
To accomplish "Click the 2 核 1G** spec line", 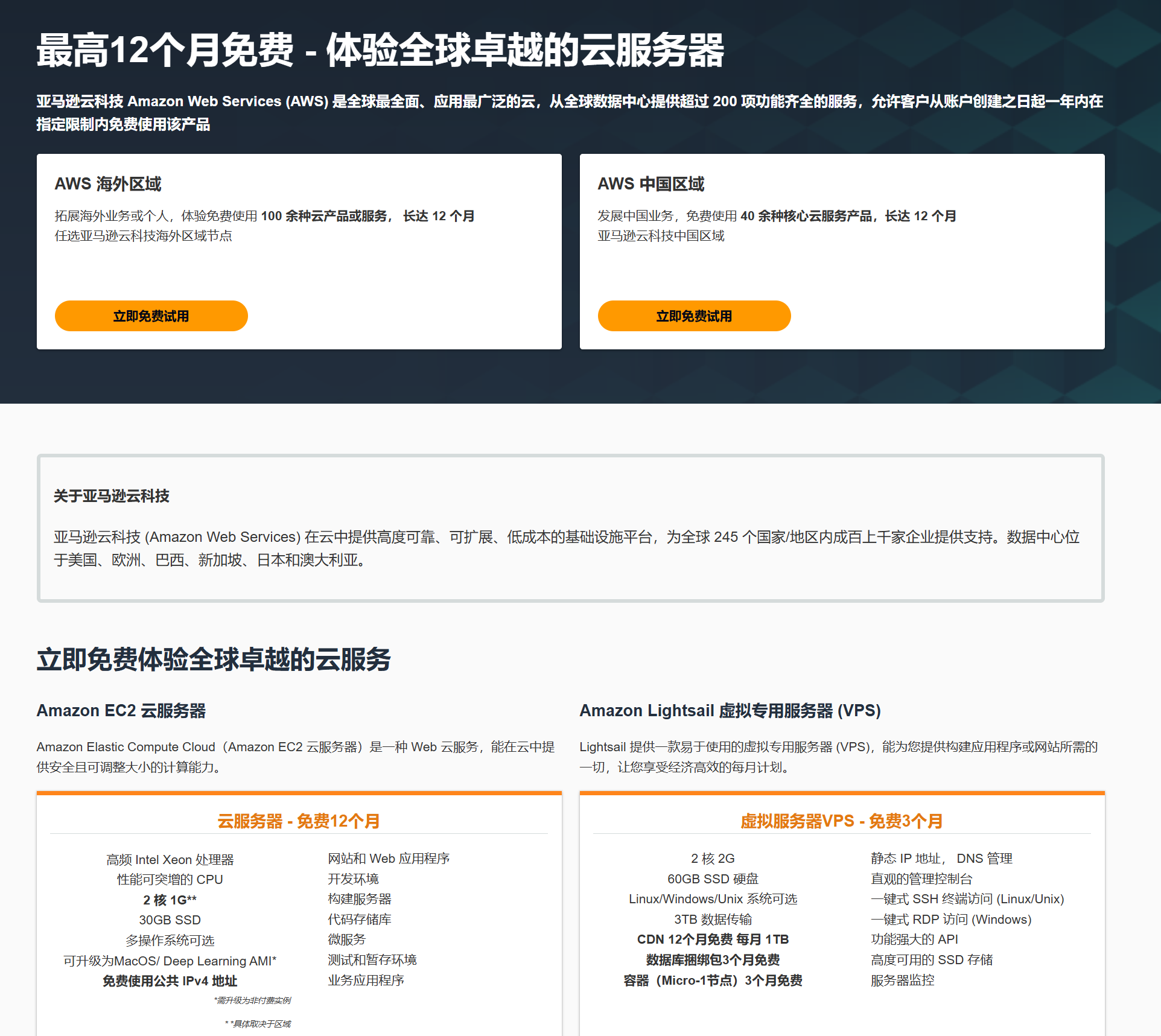I will click(170, 900).
